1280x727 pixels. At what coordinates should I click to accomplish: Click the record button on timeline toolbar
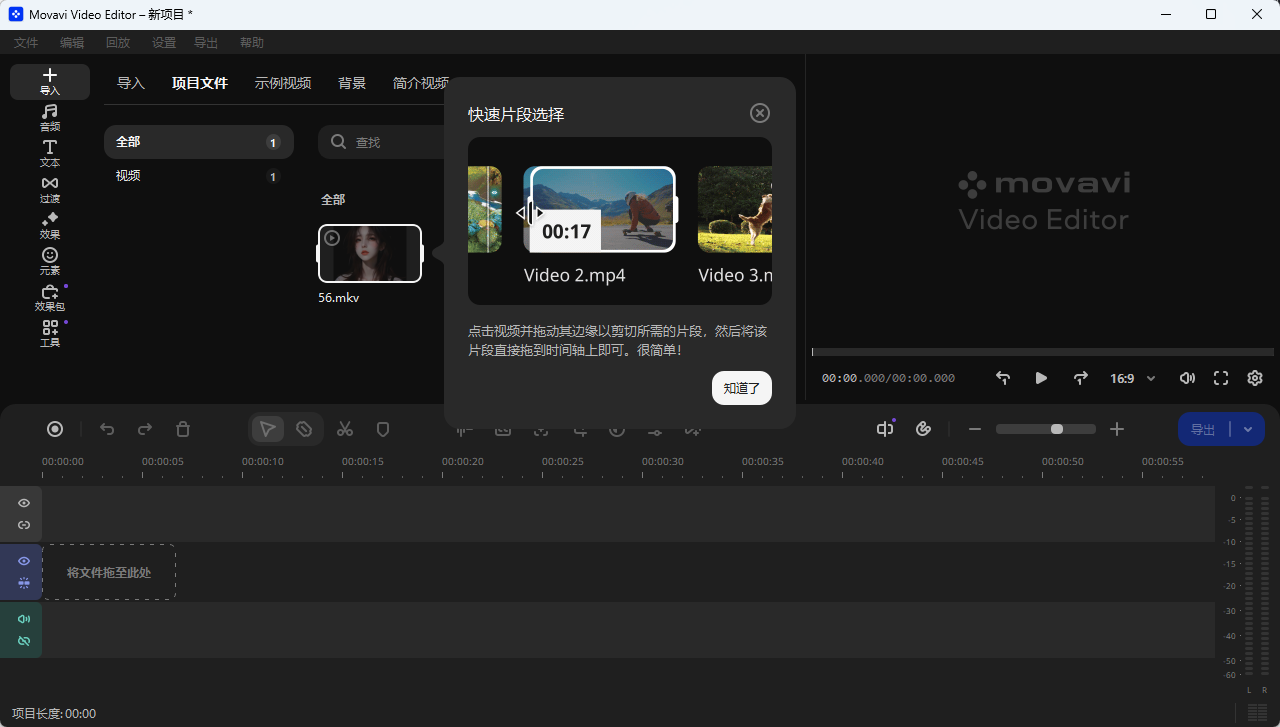coord(55,429)
